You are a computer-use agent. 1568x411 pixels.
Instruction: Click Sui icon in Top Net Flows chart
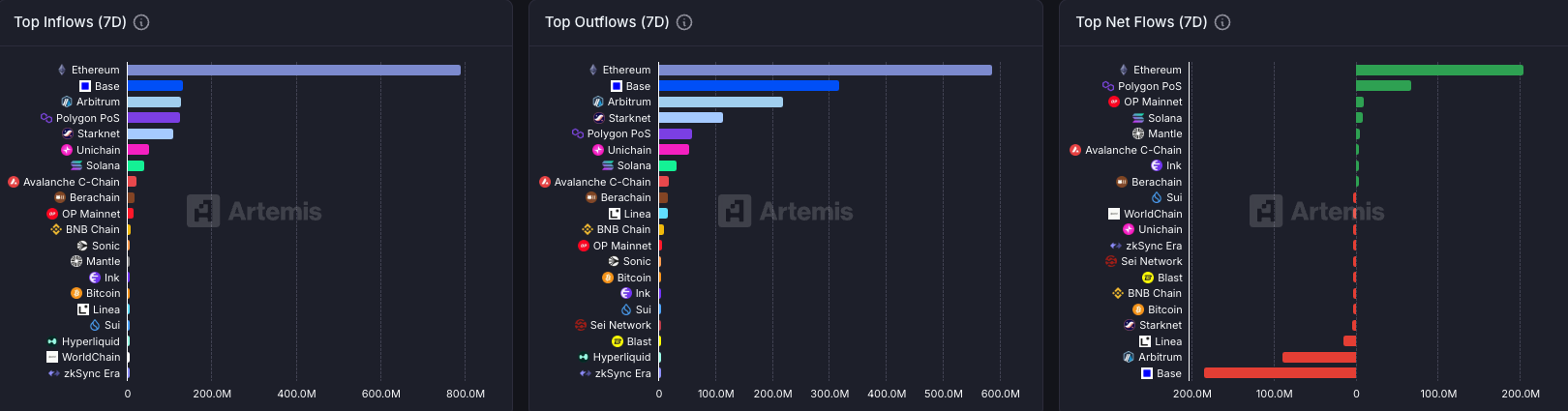(1157, 197)
